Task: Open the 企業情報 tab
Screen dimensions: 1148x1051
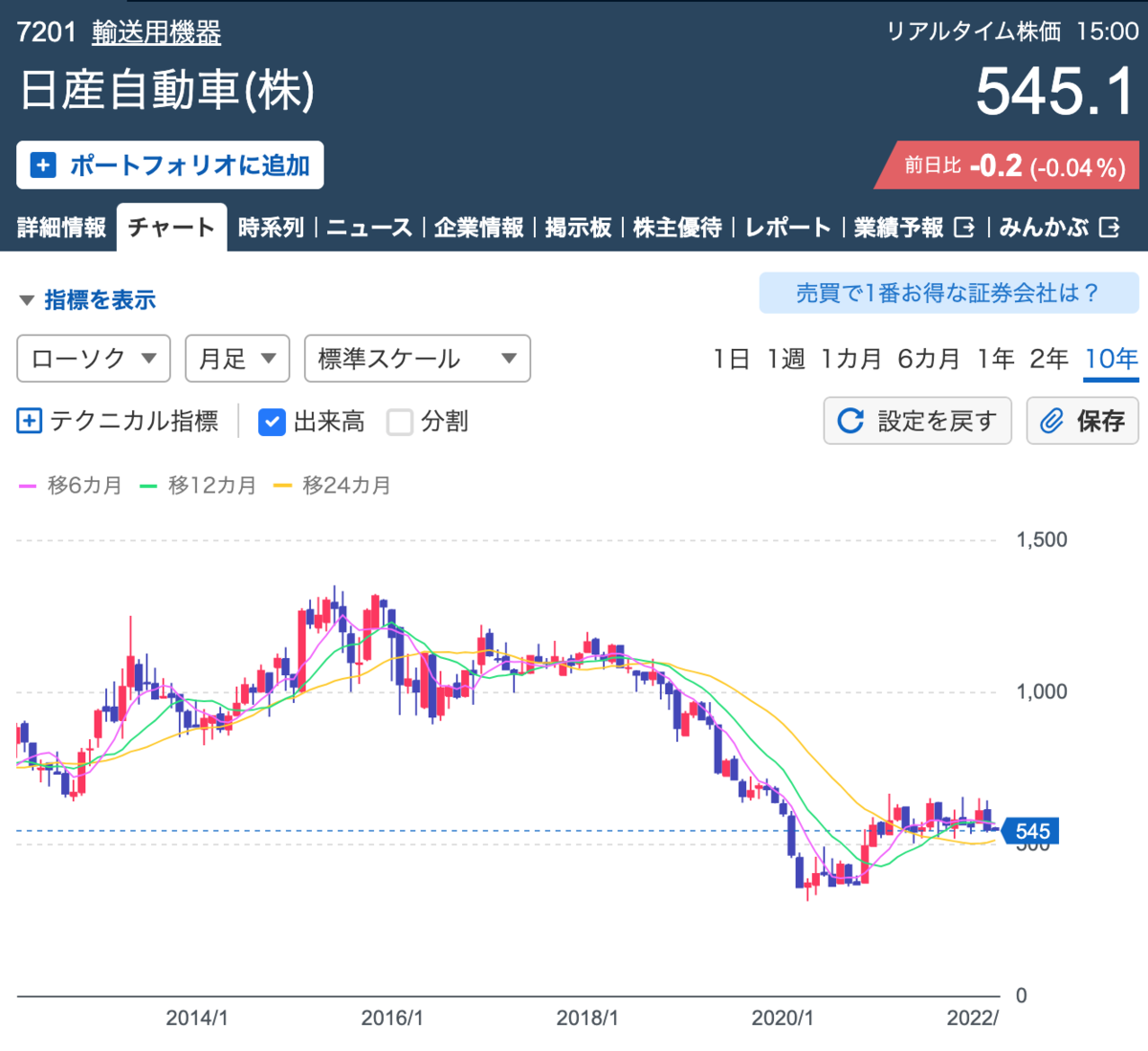Action: point(479,228)
